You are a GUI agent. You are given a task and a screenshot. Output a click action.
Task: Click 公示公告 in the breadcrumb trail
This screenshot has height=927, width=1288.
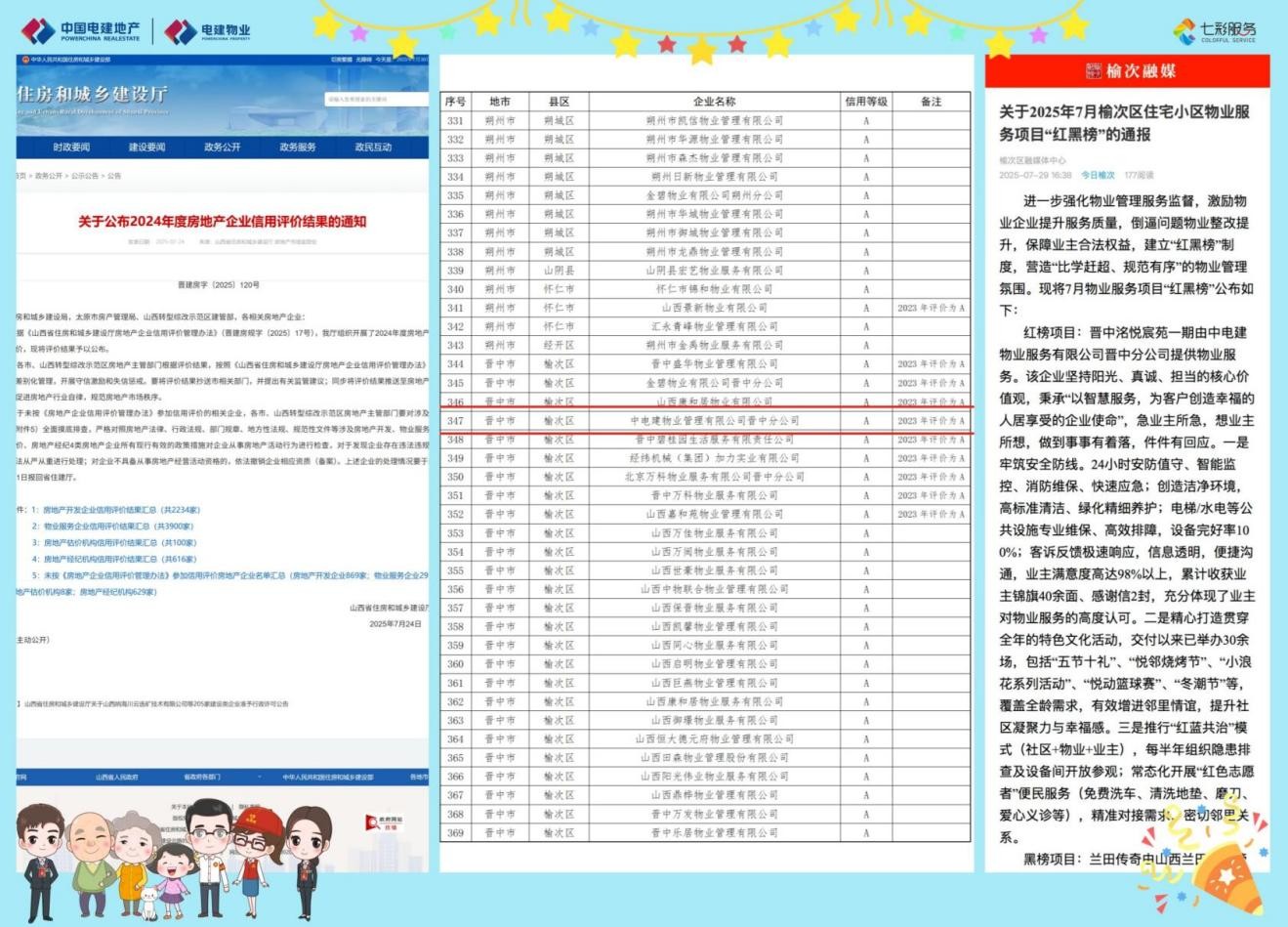(x=83, y=176)
